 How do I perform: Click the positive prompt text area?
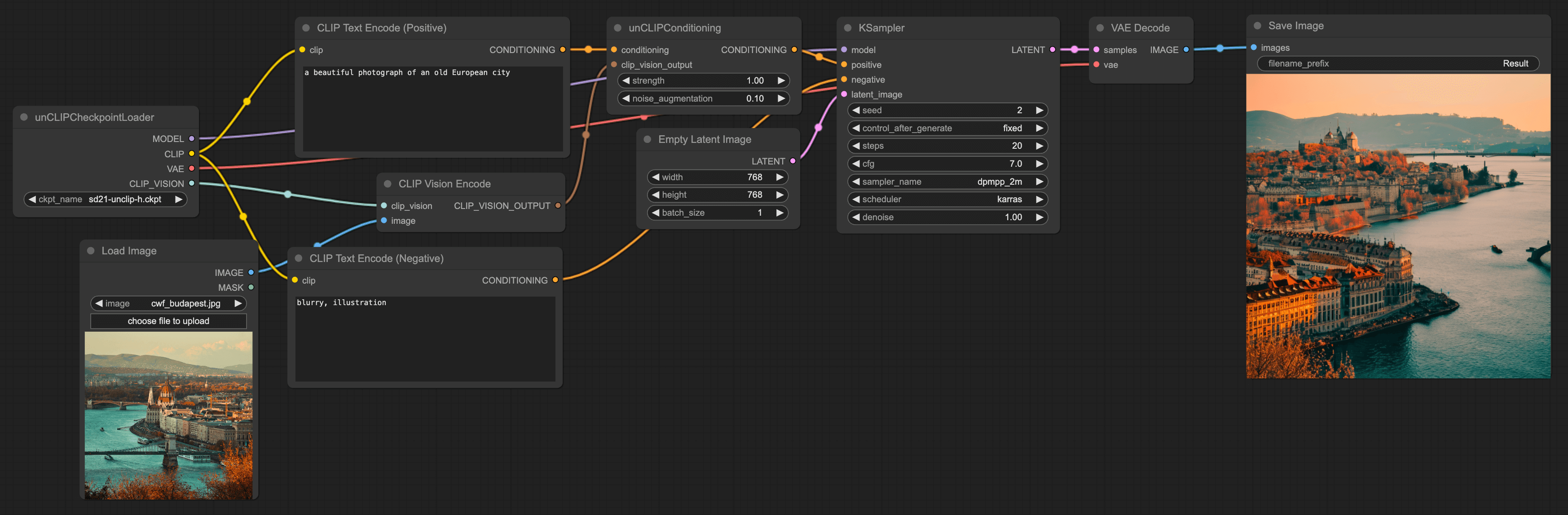433,108
